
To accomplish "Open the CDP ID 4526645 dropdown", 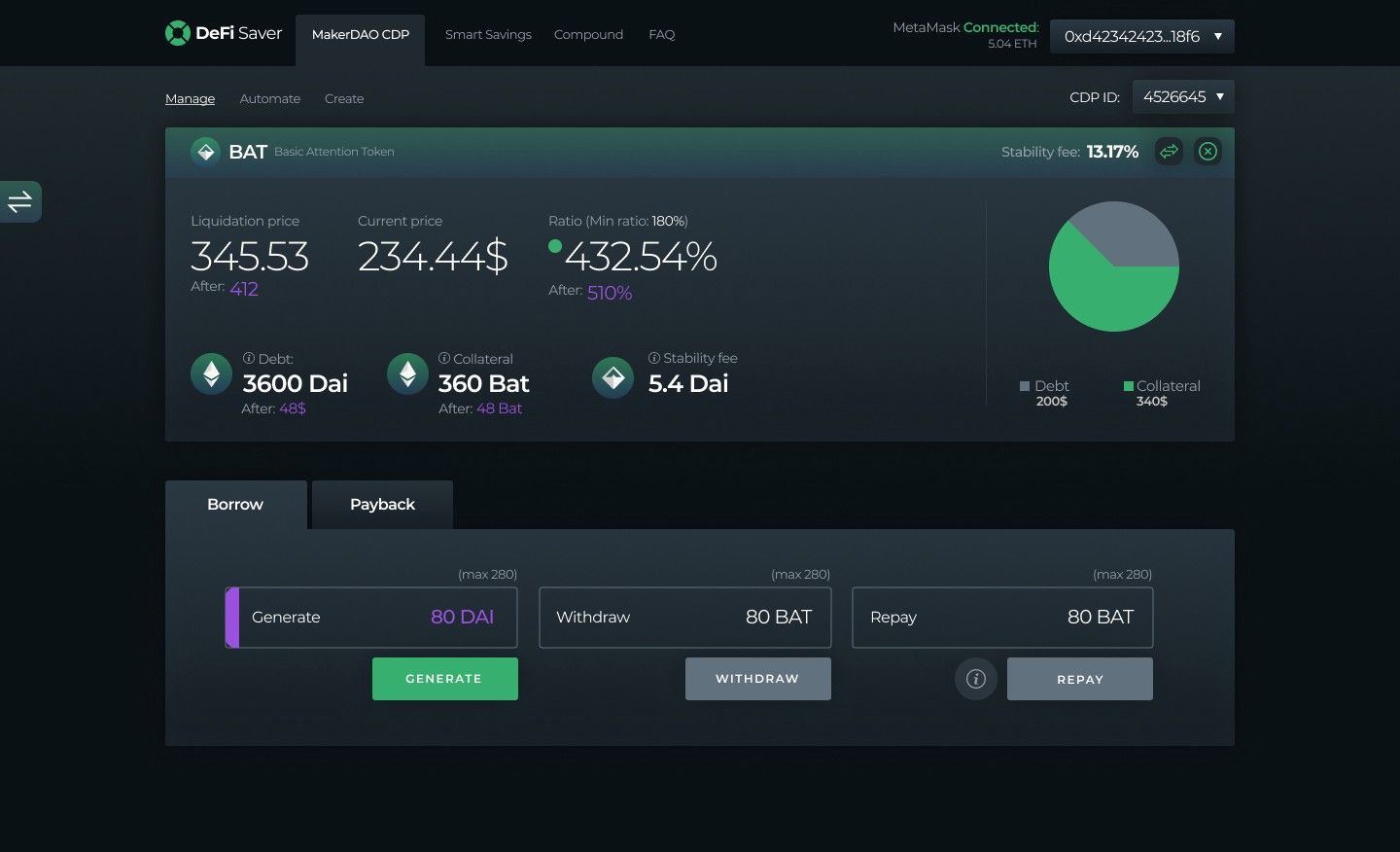I will point(1183,96).
